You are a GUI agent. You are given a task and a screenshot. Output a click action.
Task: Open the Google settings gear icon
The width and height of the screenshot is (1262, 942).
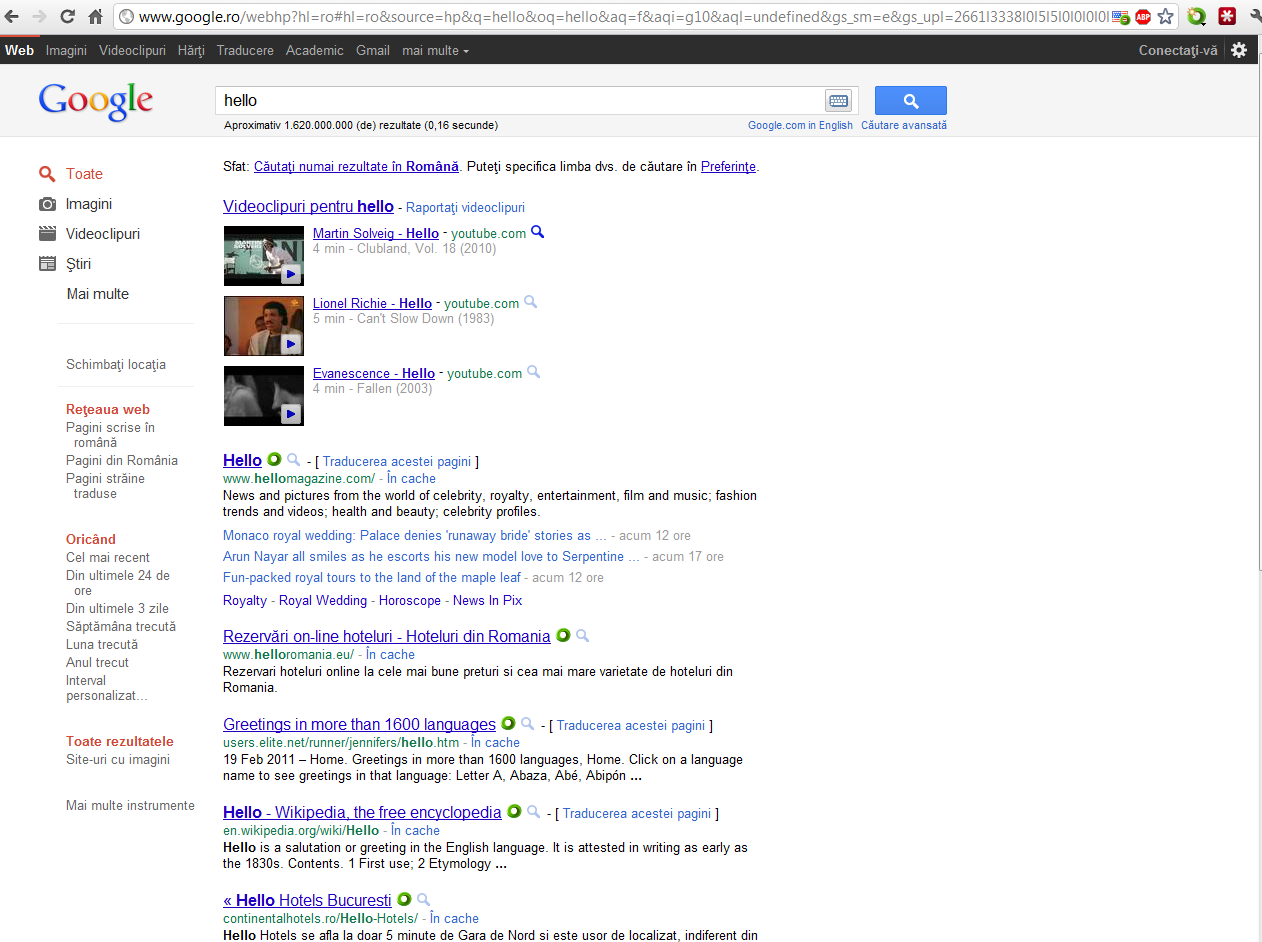(1239, 50)
